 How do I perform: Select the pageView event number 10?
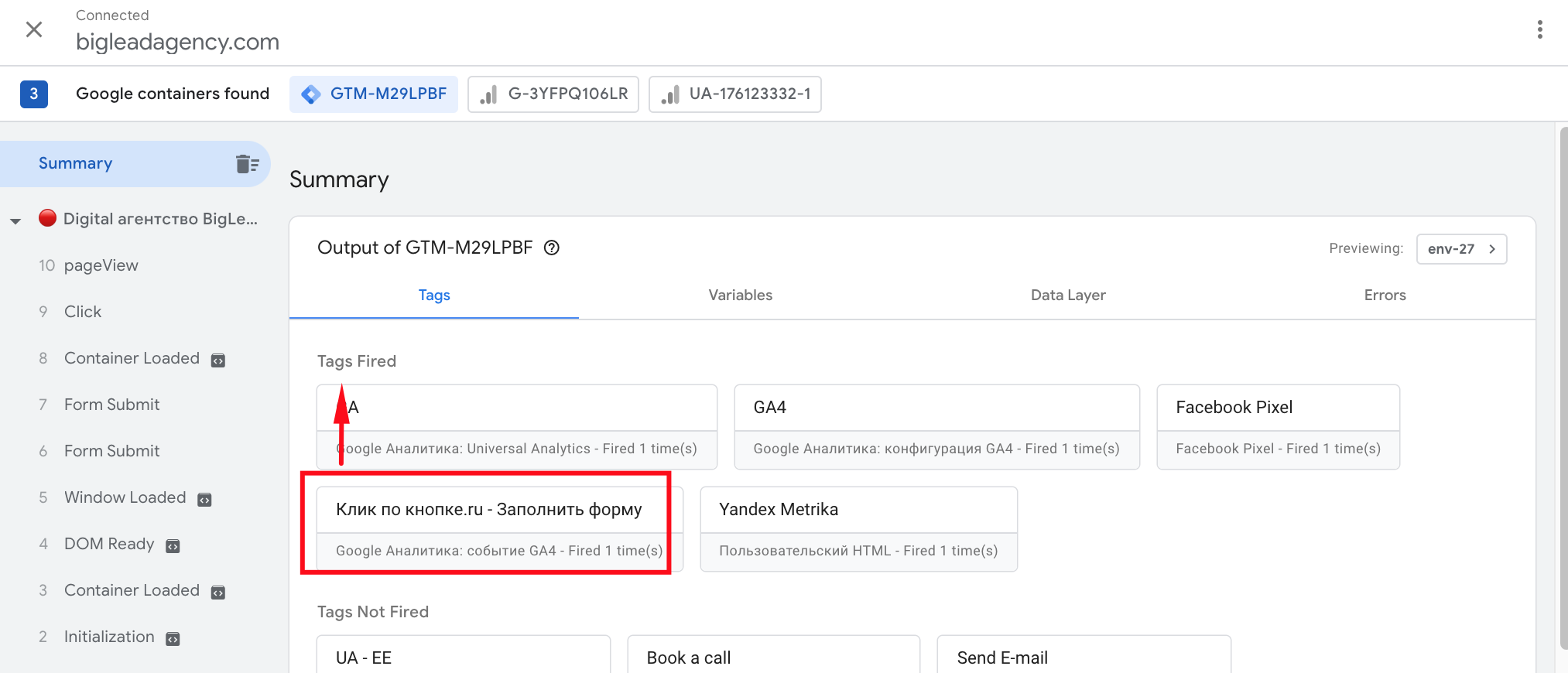coord(101,265)
